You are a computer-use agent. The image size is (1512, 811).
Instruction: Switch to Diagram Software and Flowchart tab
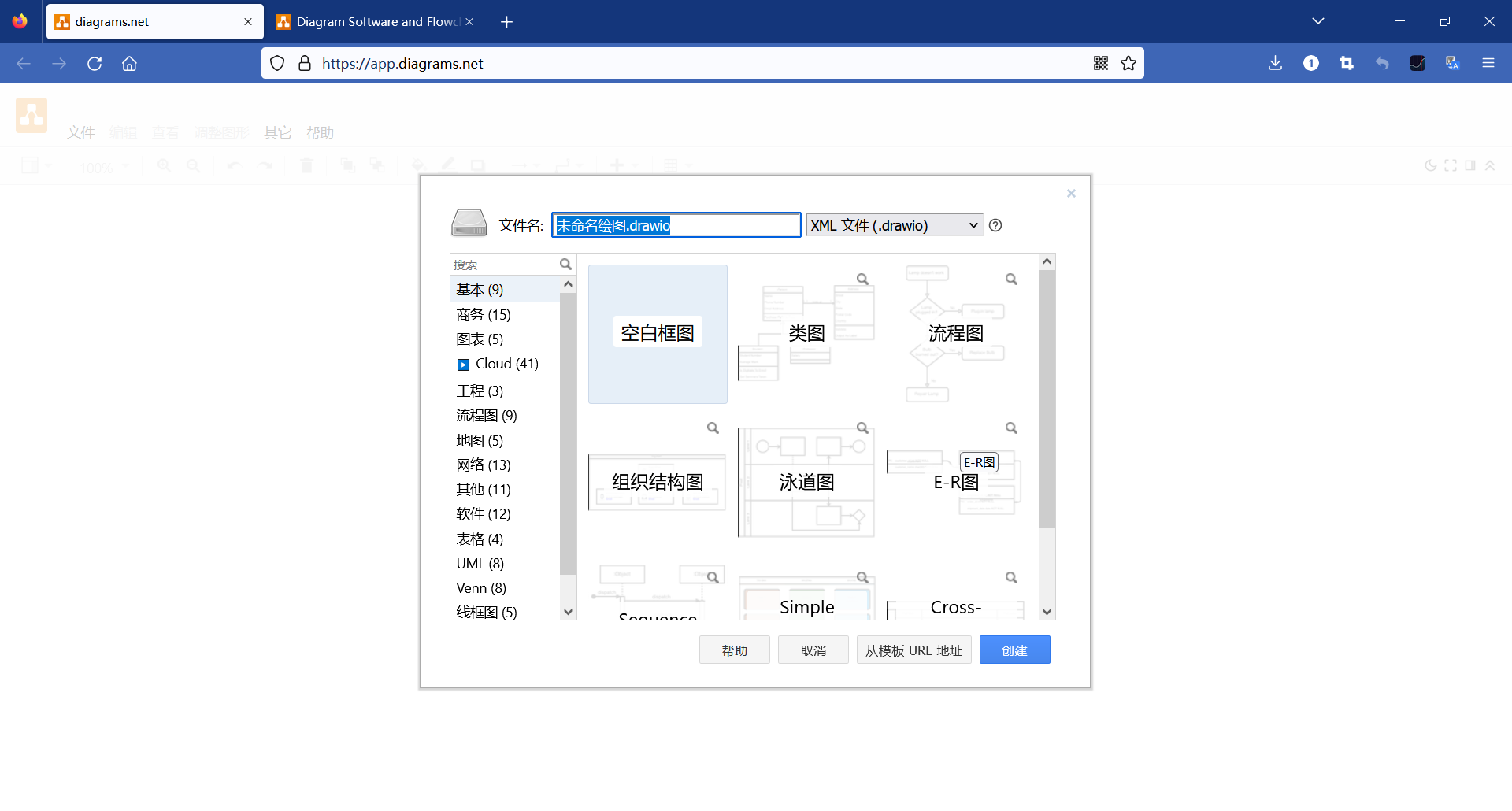point(374,22)
